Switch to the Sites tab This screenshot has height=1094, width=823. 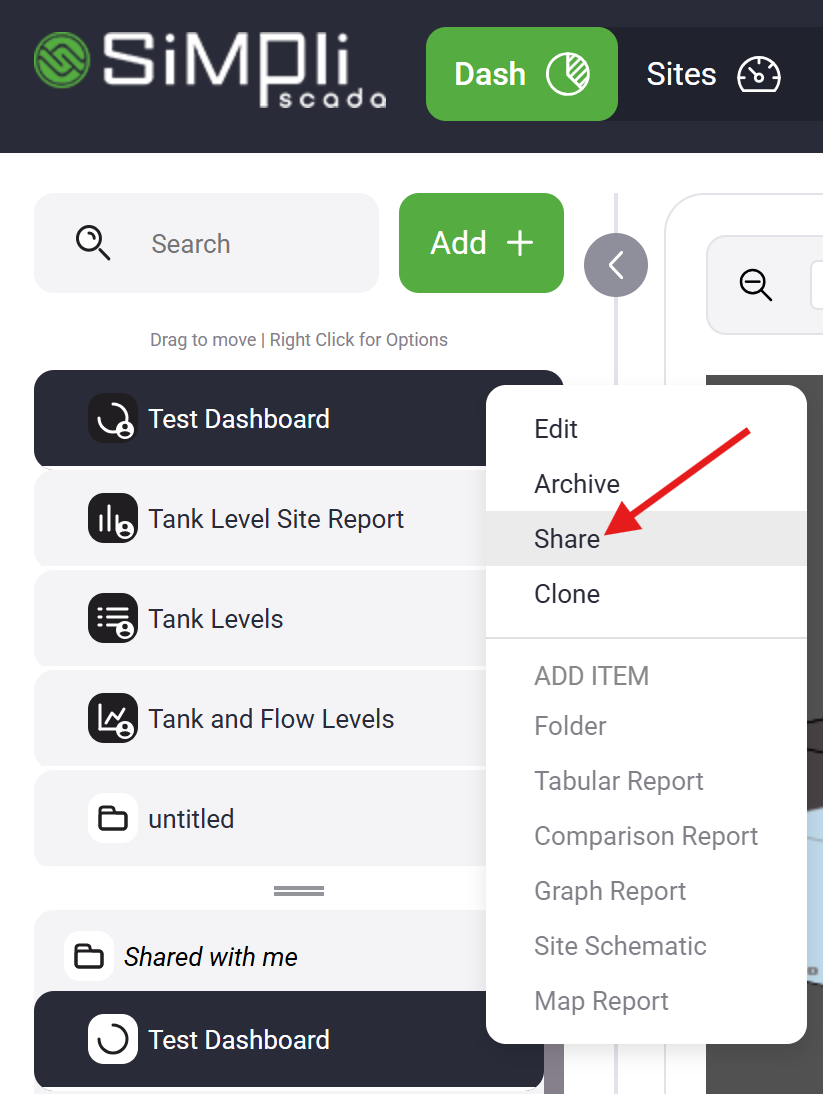click(x=712, y=75)
